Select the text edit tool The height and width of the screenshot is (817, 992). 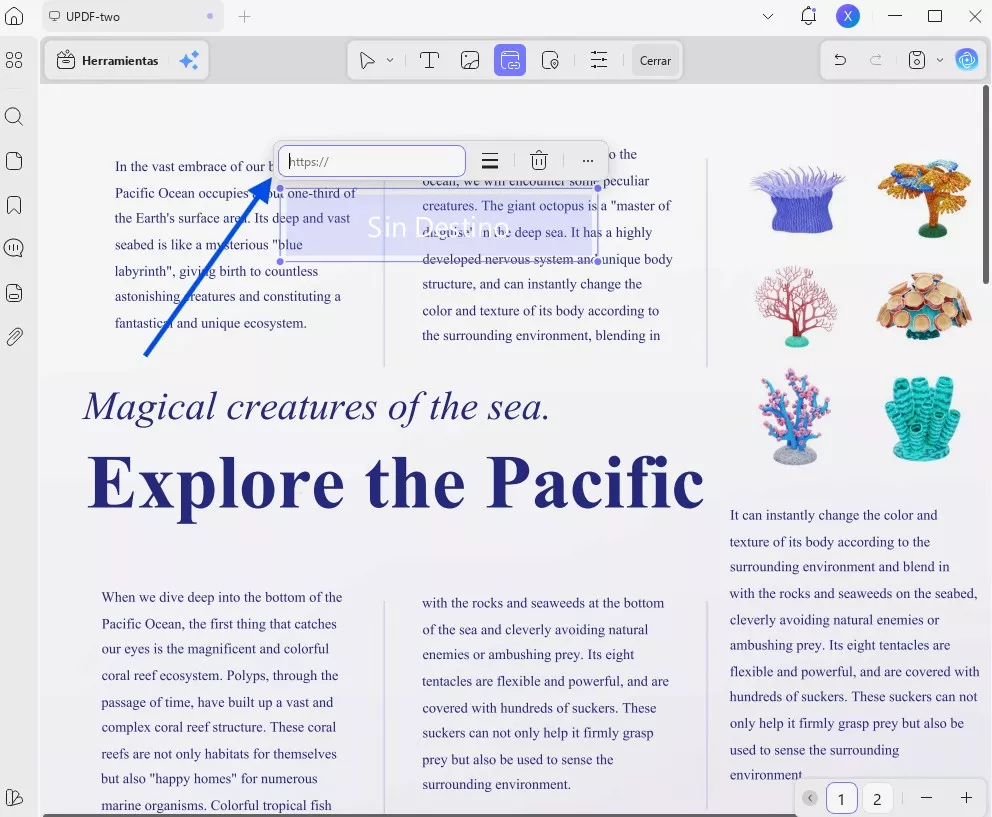click(429, 61)
